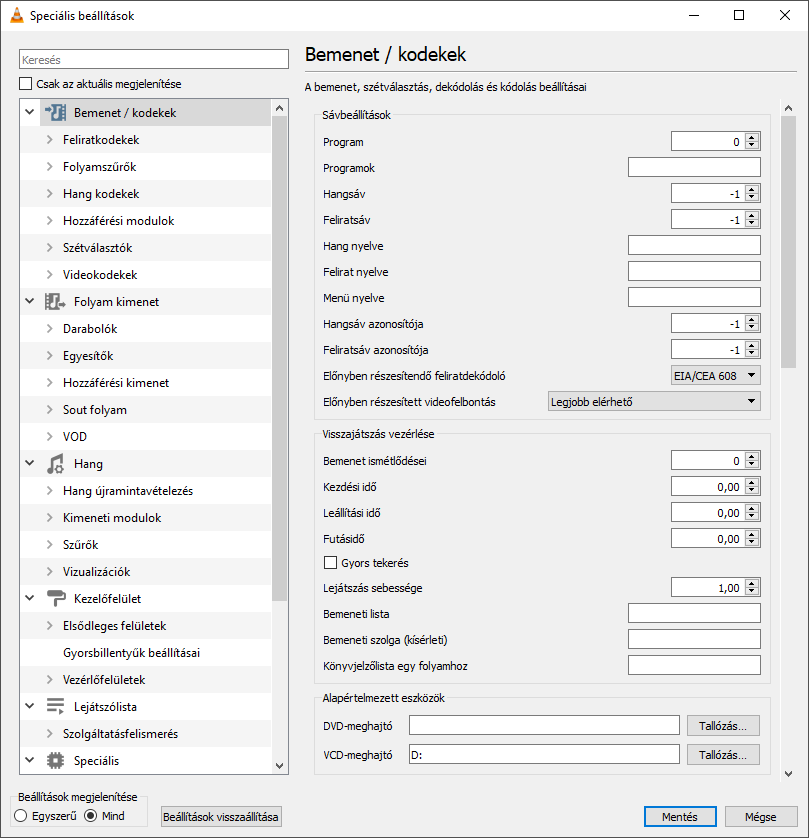Select the Egyszerű radio button

21,816
